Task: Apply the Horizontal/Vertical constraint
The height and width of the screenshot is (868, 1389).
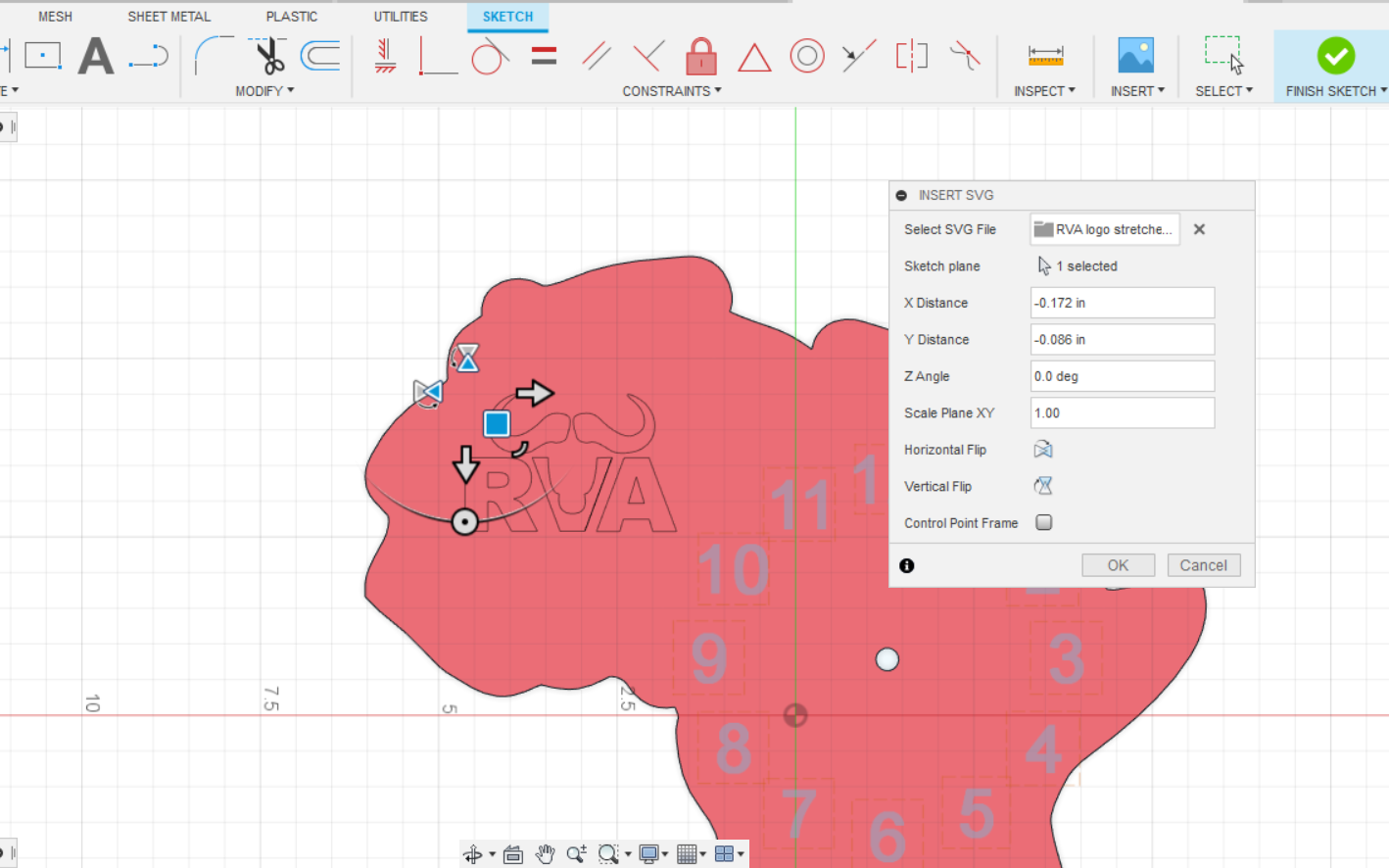Action: [385, 56]
